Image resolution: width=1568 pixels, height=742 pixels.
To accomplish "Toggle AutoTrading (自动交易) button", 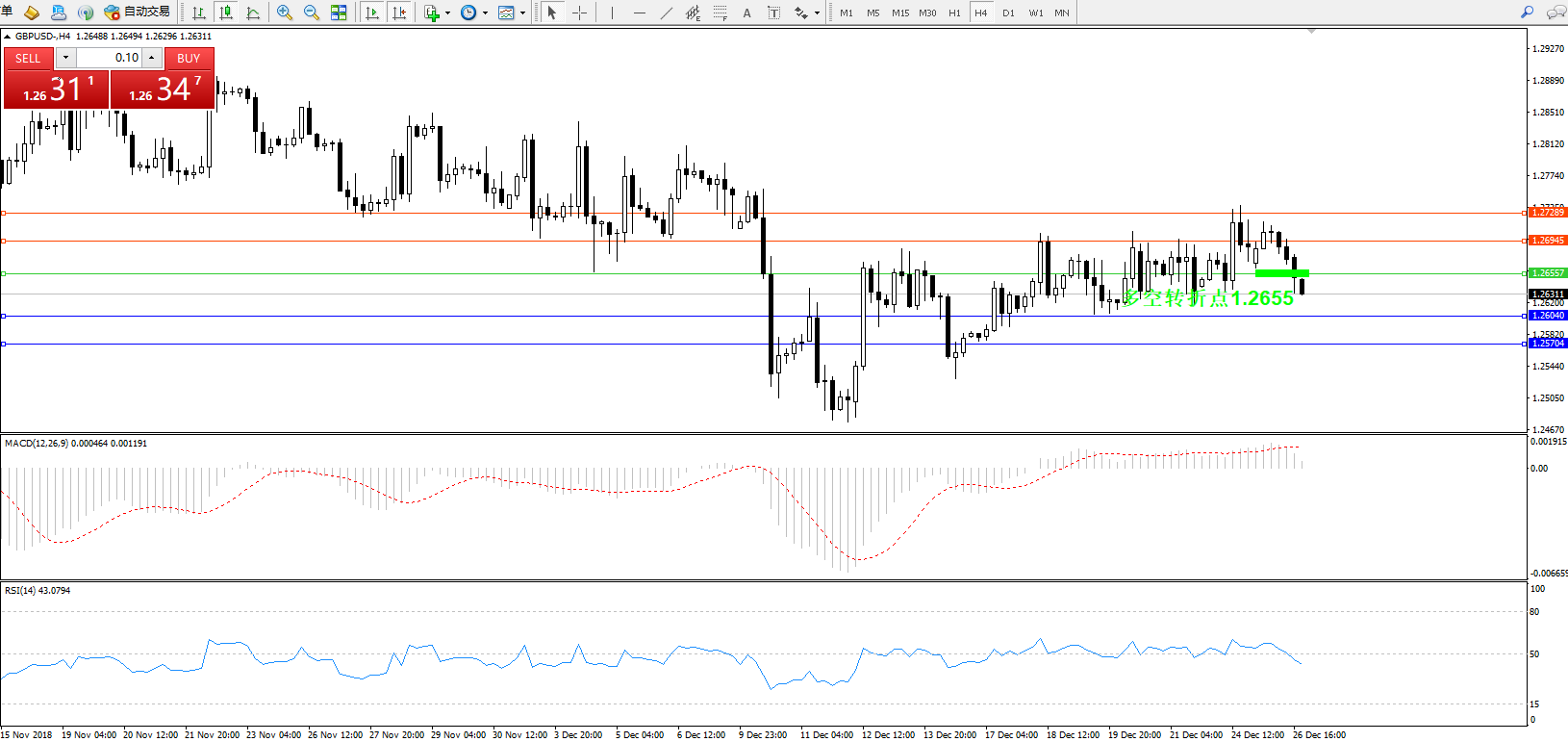I will tap(138, 13).
